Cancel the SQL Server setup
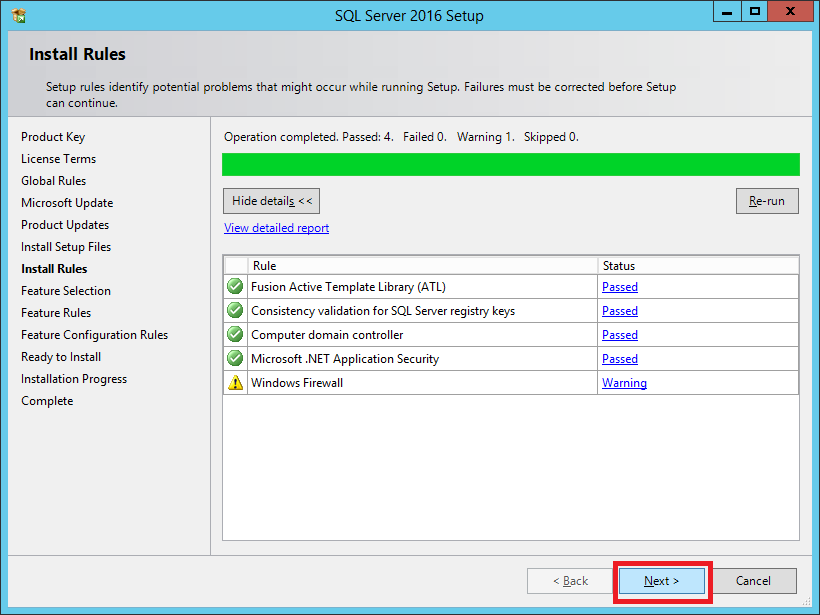 tap(753, 581)
